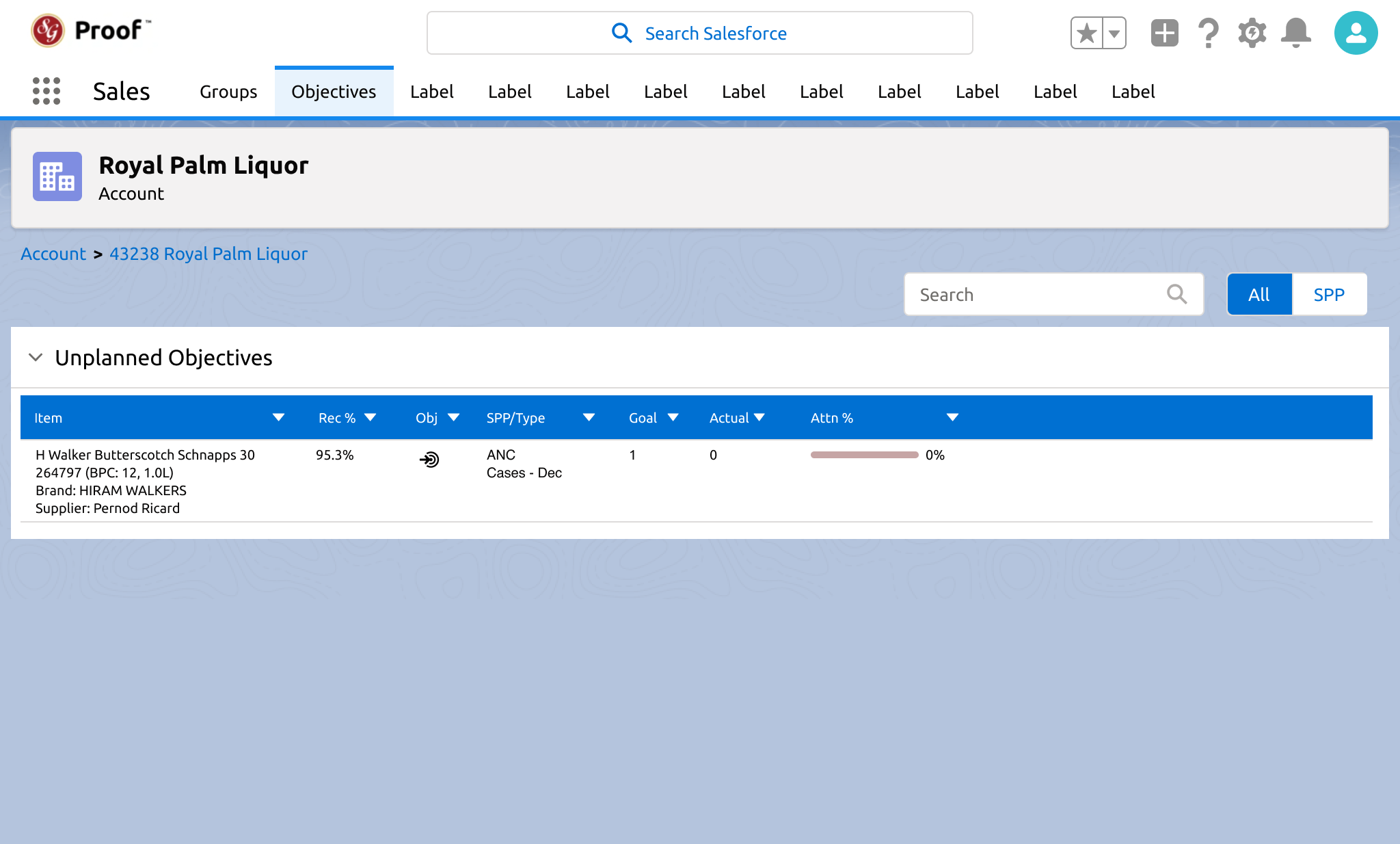Click the Attn % progress bar

point(864,455)
